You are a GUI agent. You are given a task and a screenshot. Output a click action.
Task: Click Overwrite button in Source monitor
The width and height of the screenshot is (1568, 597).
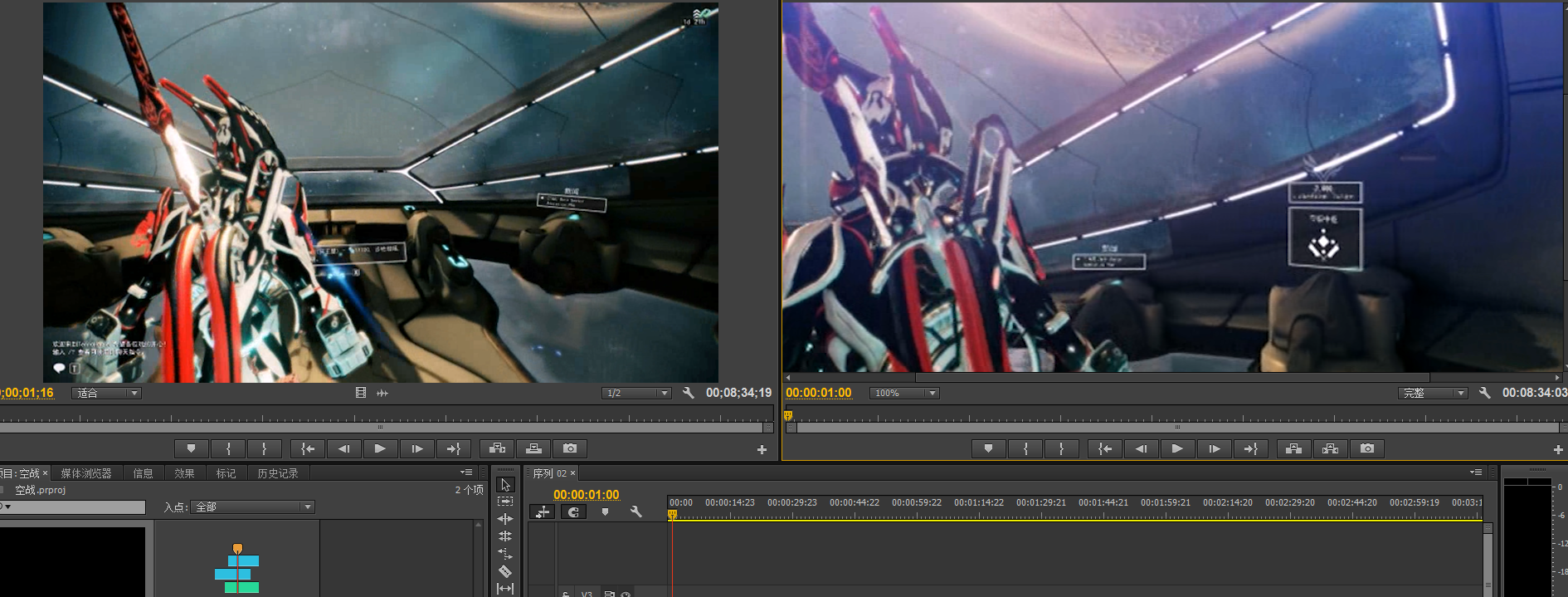533,448
